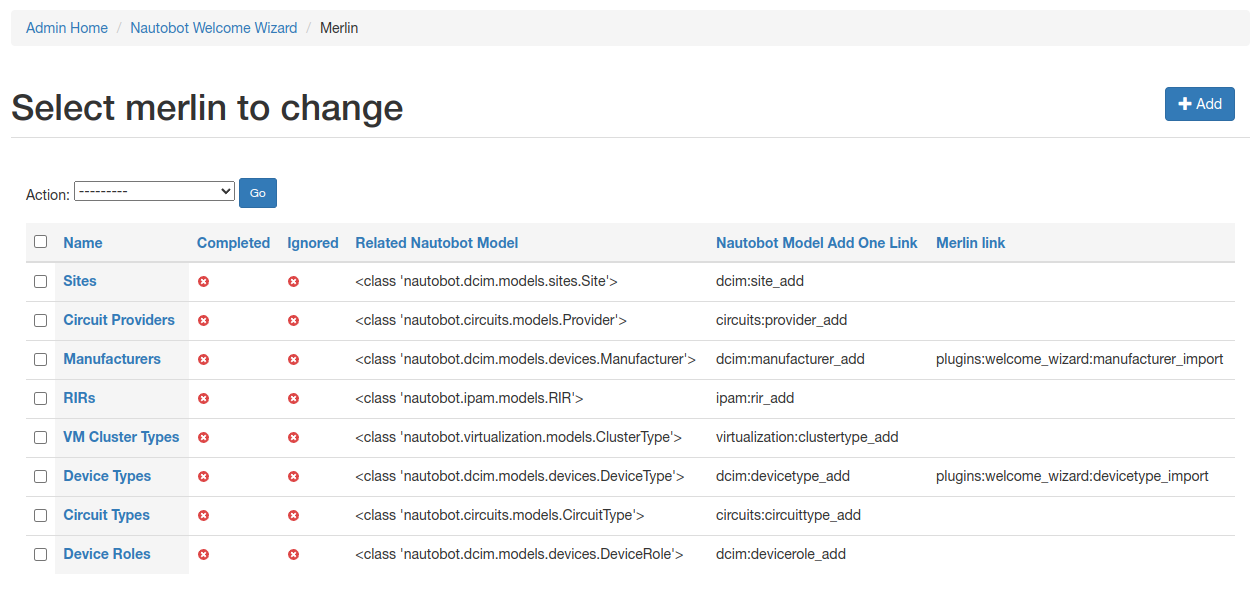1253x589 pixels.
Task: Click the Completed icon in Circuit Providers row
Action: [x=203, y=321]
